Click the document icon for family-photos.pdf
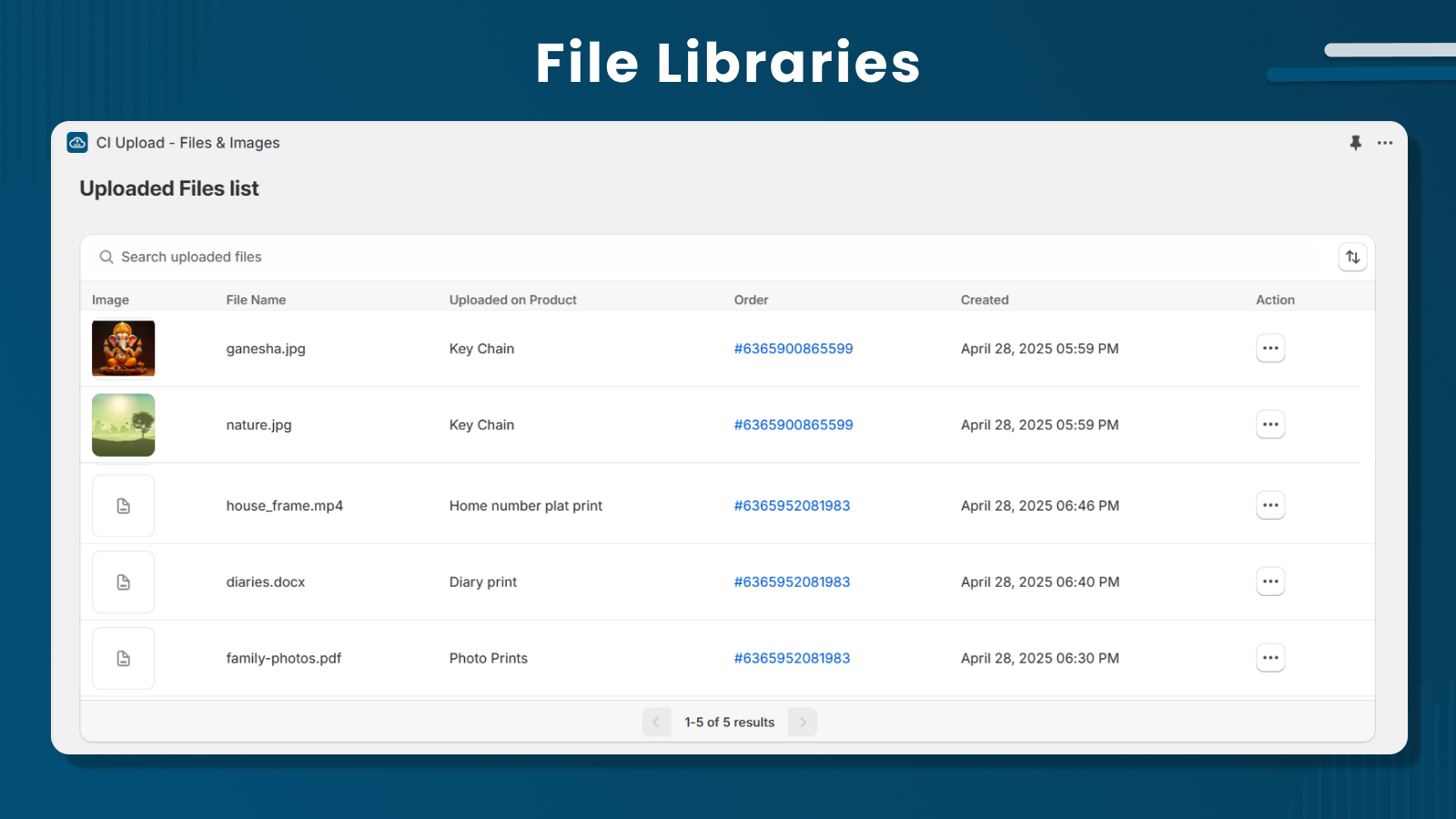This screenshot has width=1456, height=819. pyautogui.click(x=123, y=658)
